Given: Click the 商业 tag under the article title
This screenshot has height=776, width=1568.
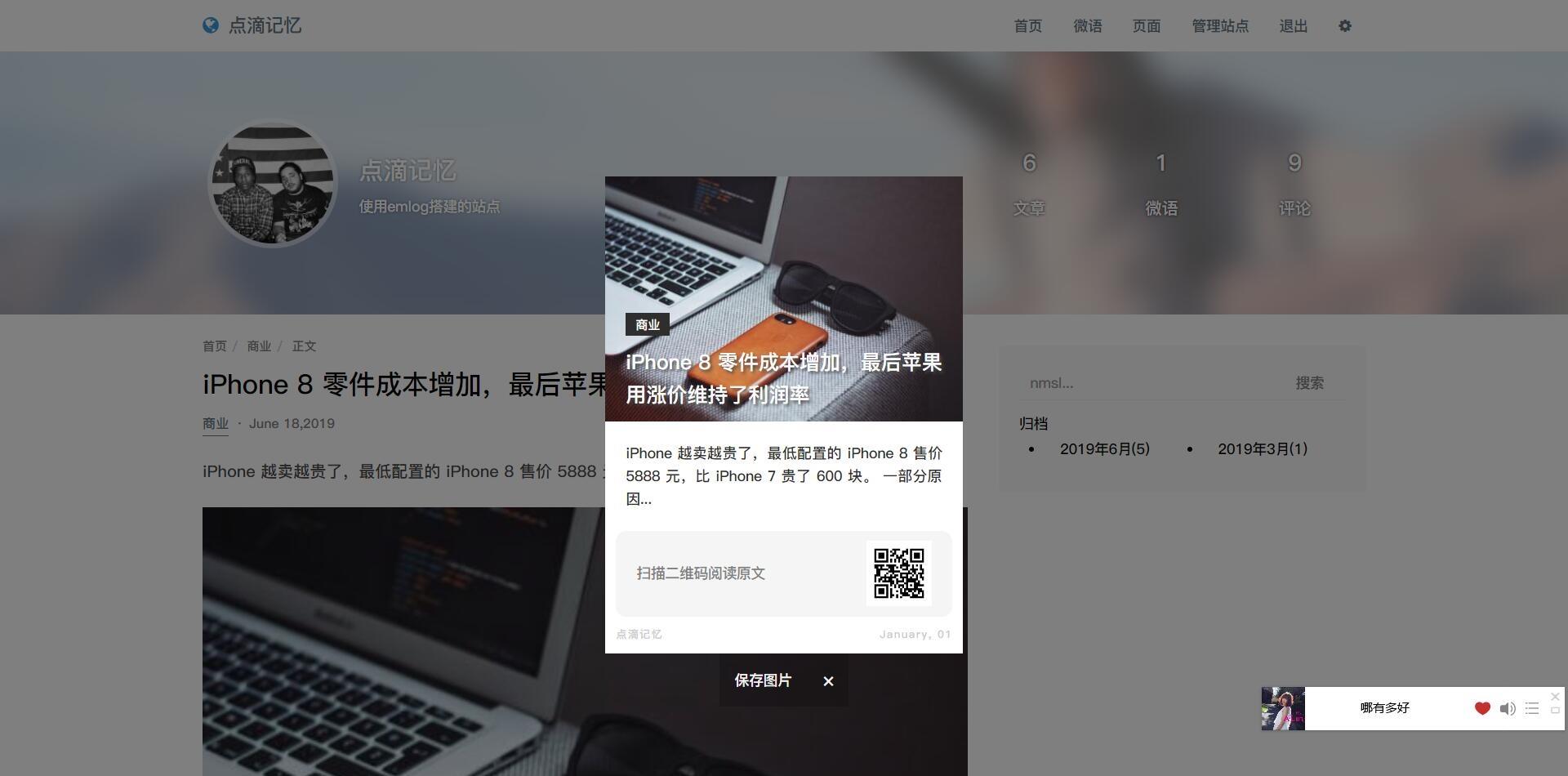Looking at the screenshot, I should point(216,424).
